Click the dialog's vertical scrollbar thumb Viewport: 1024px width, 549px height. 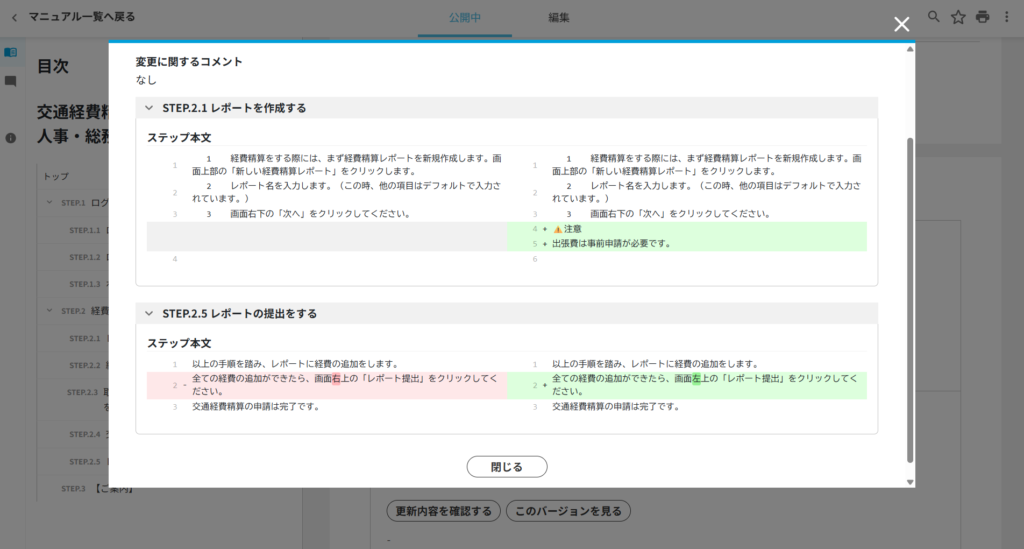(x=909, y=300)
